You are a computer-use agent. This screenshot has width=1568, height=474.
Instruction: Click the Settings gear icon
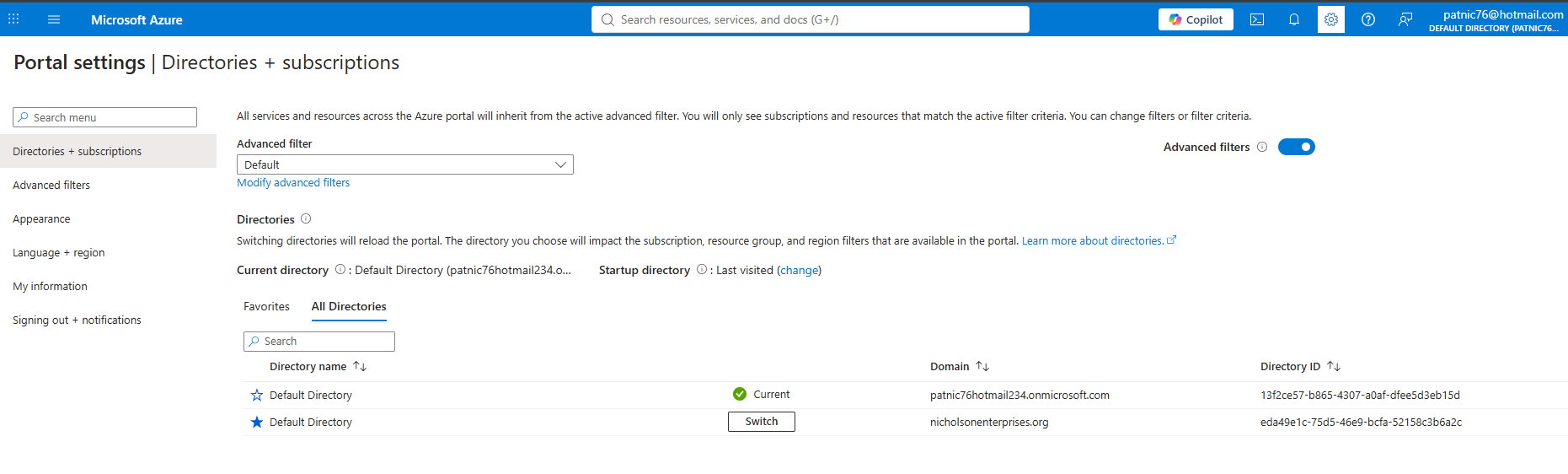1331,19
